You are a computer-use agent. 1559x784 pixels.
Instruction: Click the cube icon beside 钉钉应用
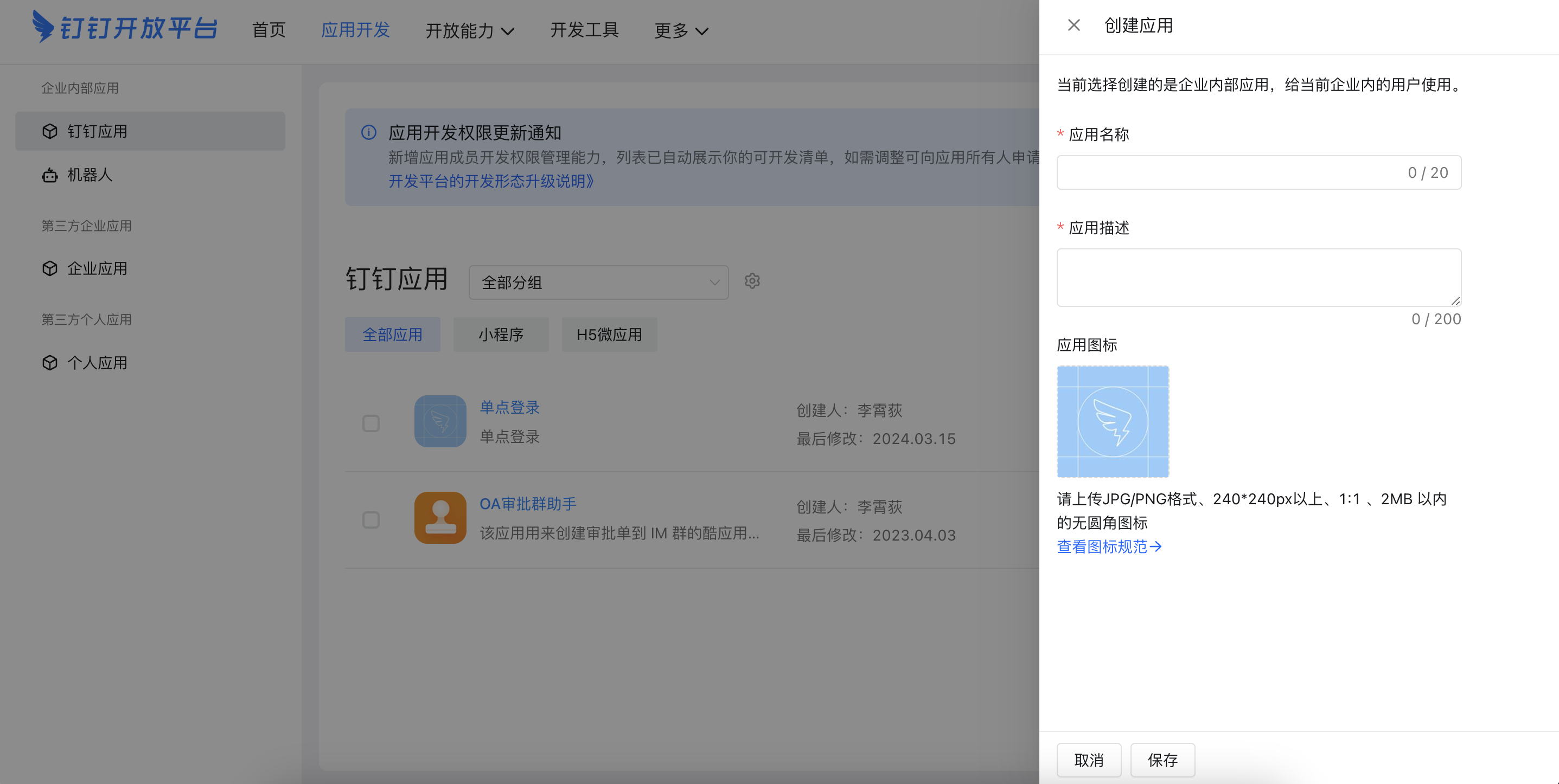pos(49,131)
